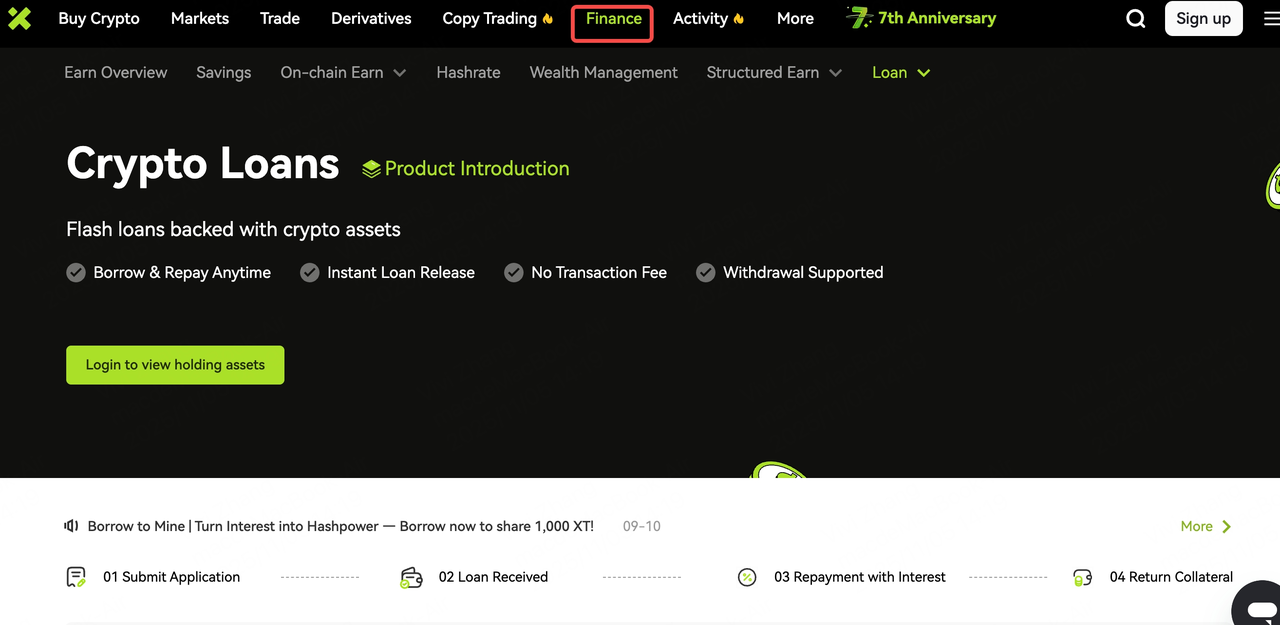Expand the Structured Earn dropdown
The width and height of the screenshot is (1280, 625).
(836, 73)
